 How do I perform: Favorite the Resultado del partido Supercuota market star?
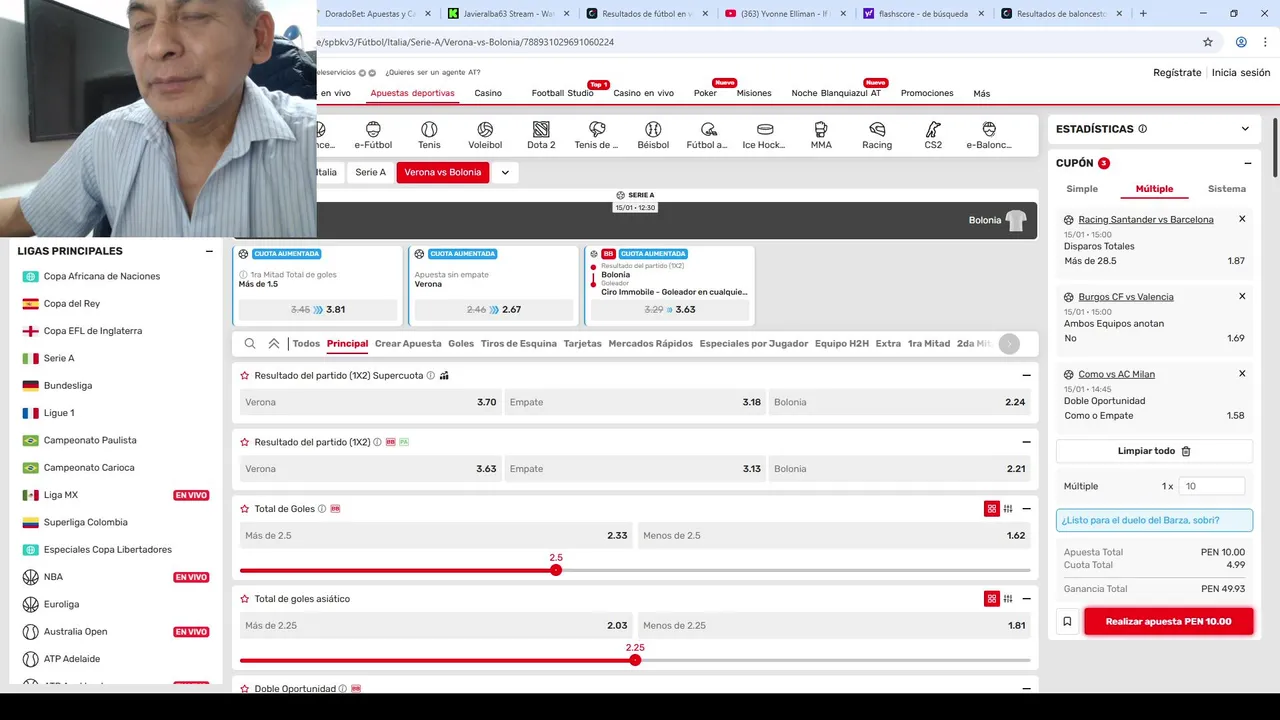pyautogui.click(x=244, y=376)
